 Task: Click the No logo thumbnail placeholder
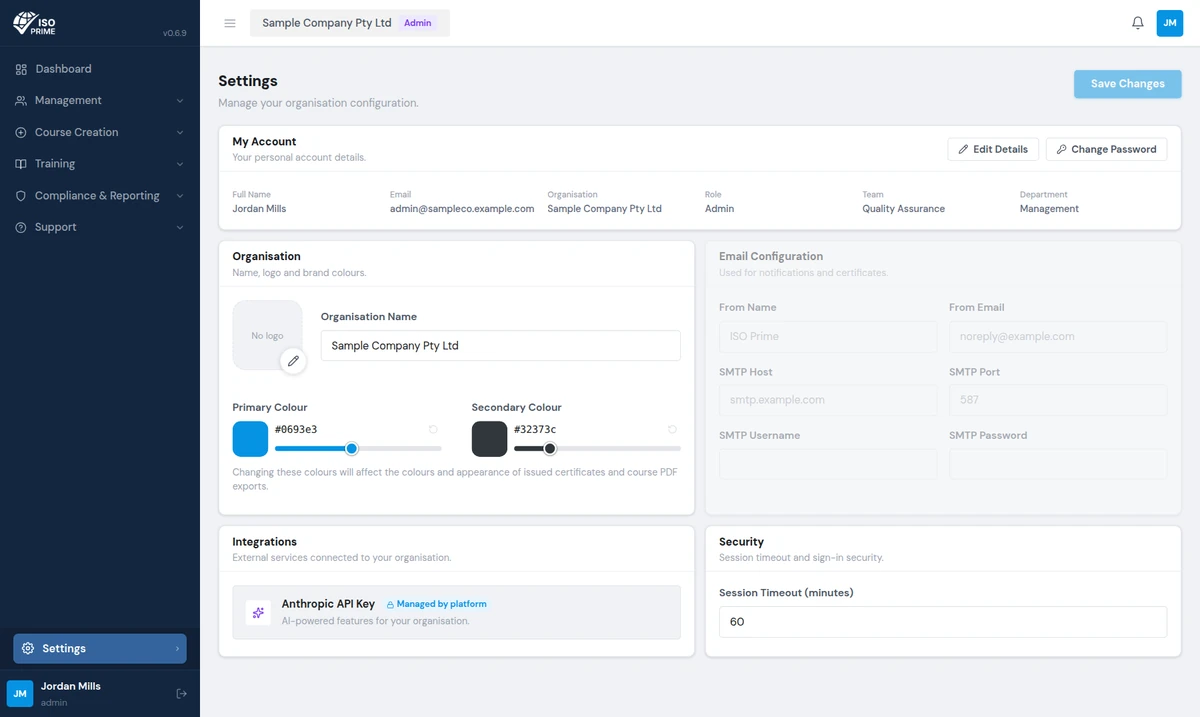[x=267, y=335]
